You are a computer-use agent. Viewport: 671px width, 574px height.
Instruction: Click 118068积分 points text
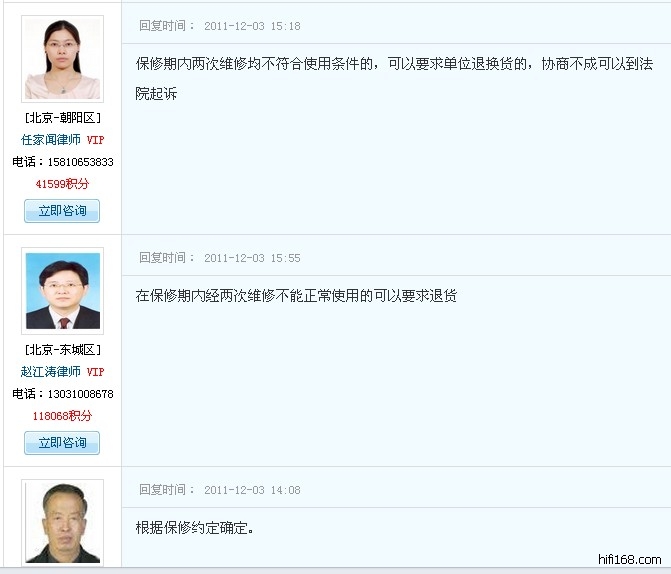pos(62,416)
